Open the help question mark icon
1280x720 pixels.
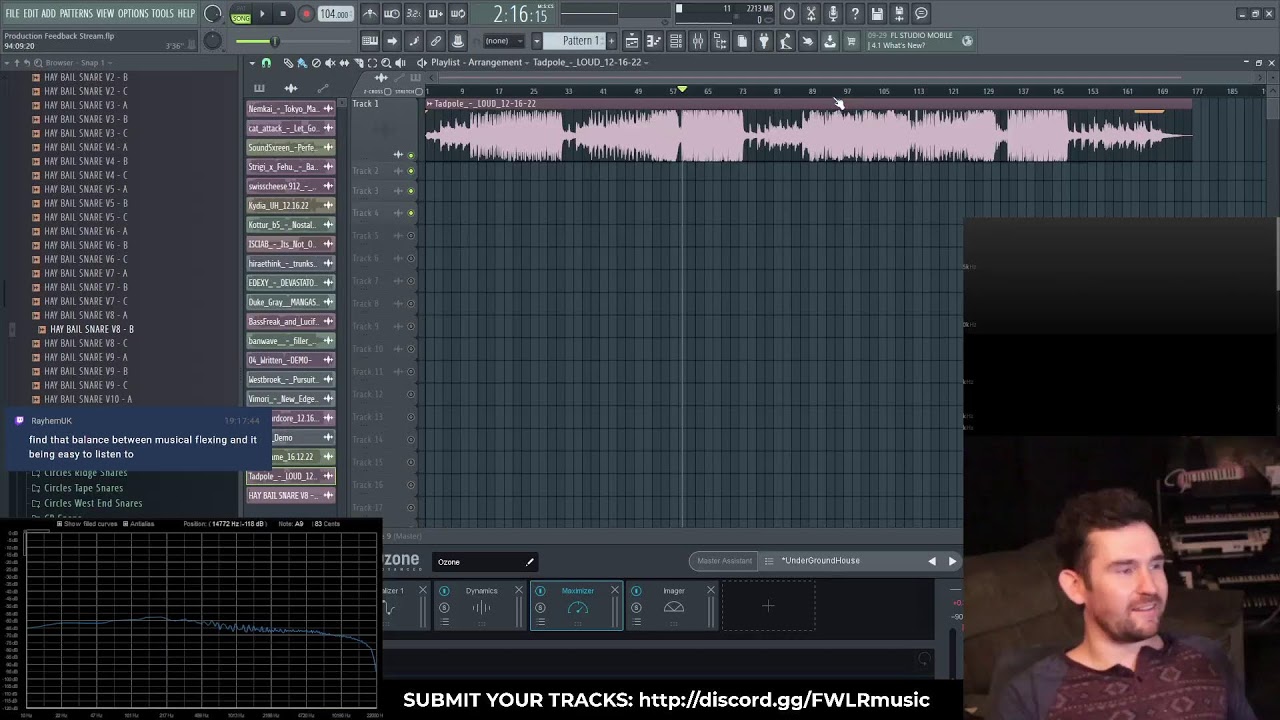855,14
